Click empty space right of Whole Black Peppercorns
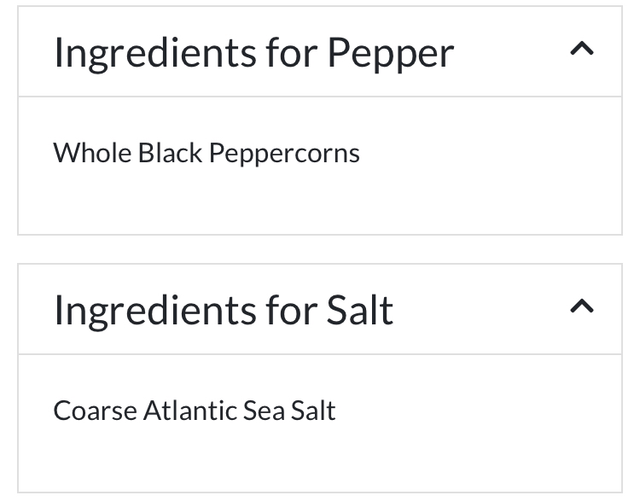Screen dimensions: 640x502 point(490,153)
